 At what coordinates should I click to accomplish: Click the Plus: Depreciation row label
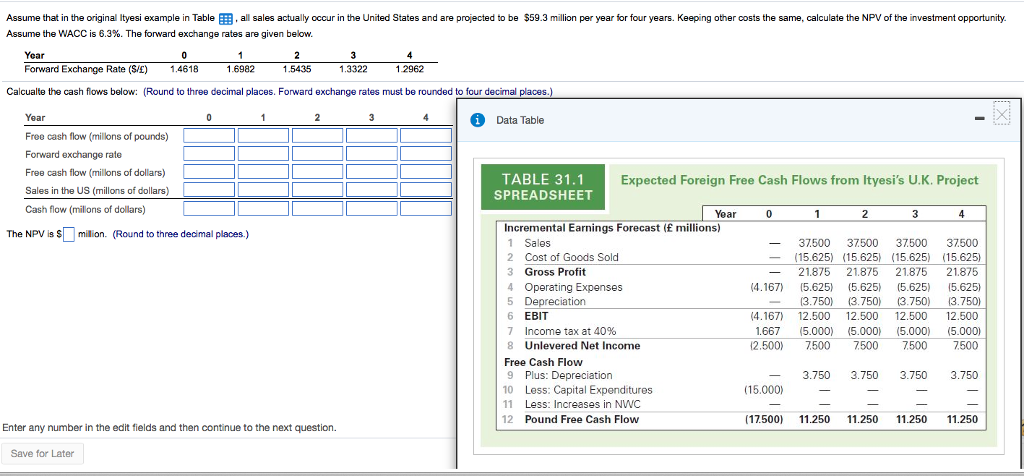point(569,375)
